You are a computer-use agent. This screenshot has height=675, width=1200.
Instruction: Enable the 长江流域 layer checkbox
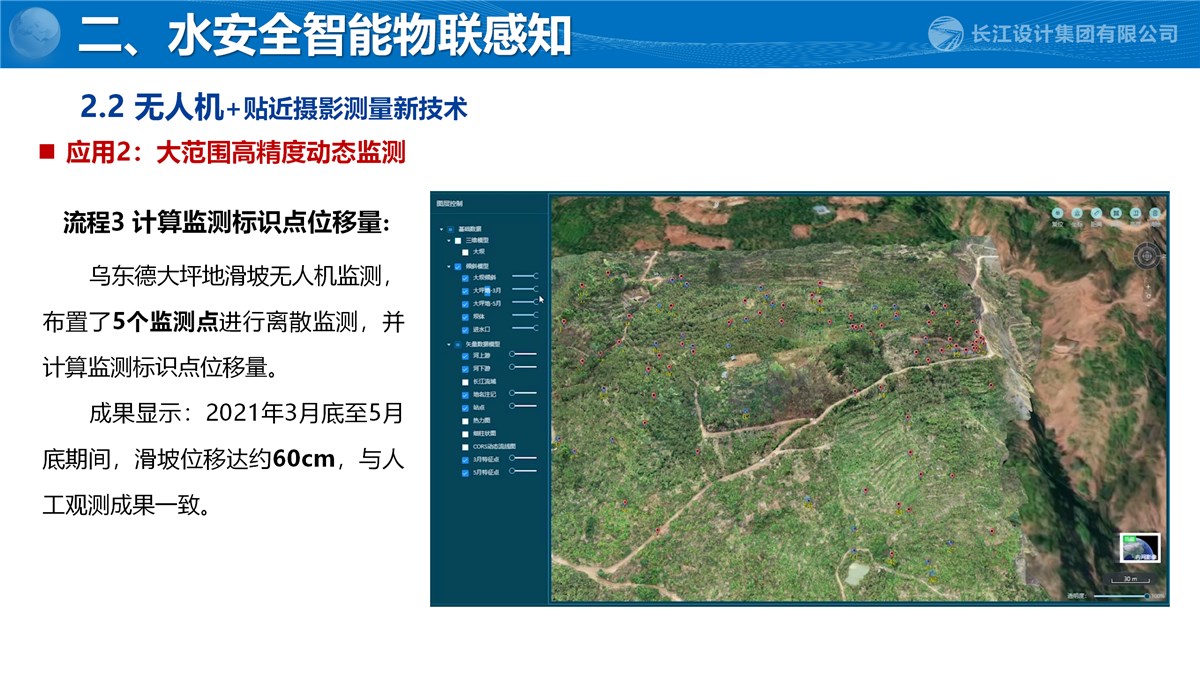(465, 382)
